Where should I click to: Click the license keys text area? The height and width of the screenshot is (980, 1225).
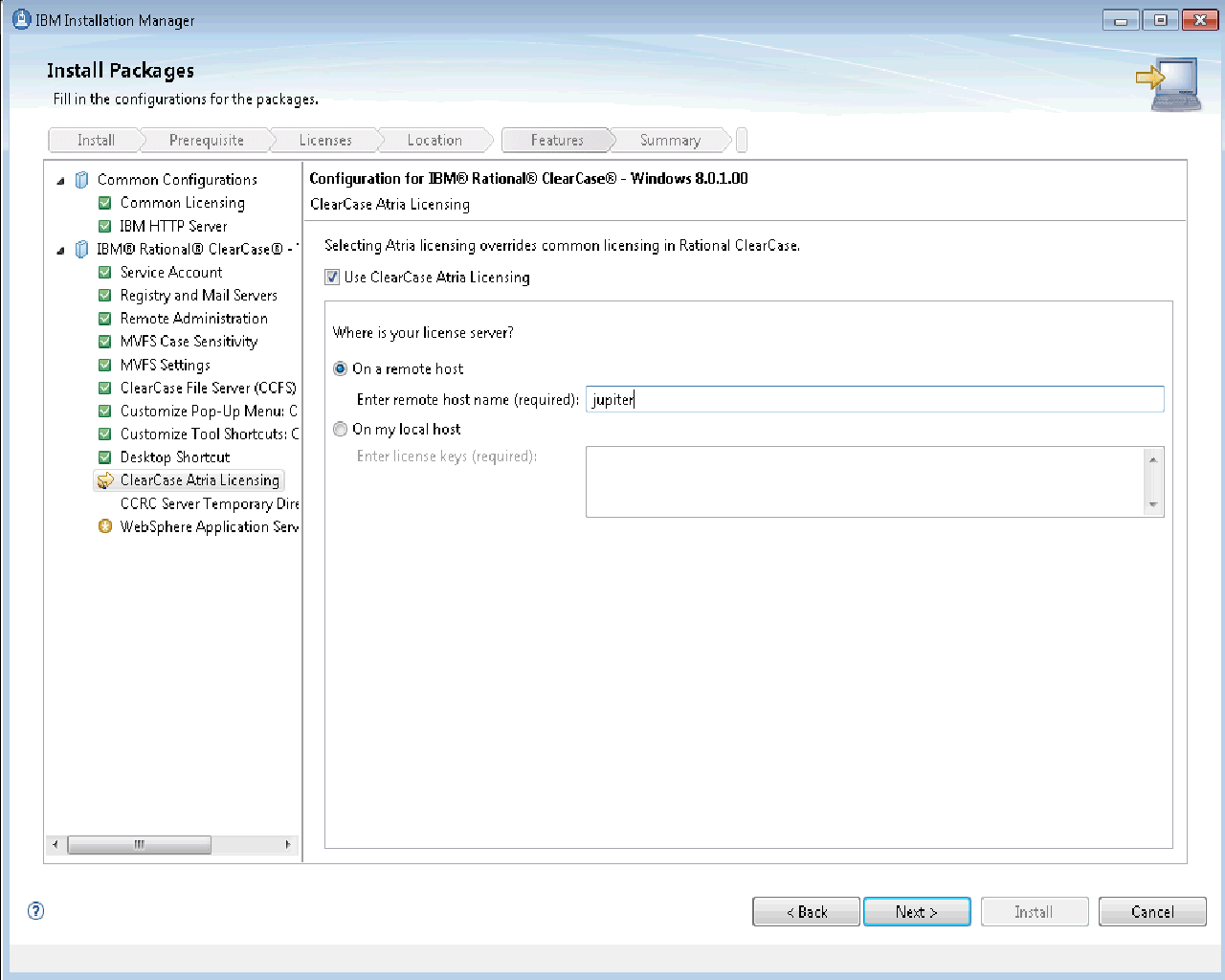(865, 482)
